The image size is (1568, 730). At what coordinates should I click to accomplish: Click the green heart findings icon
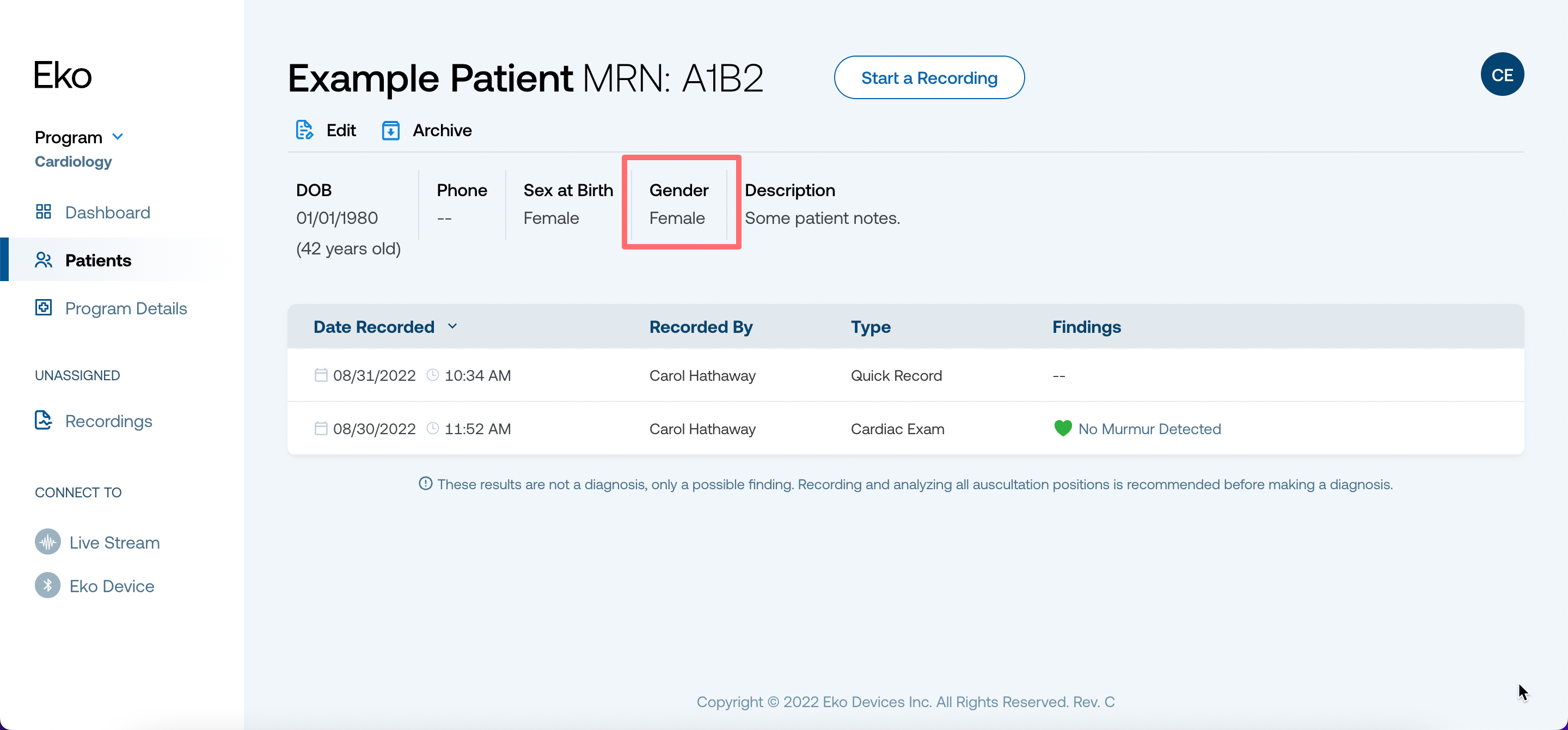click(1063, 428)
